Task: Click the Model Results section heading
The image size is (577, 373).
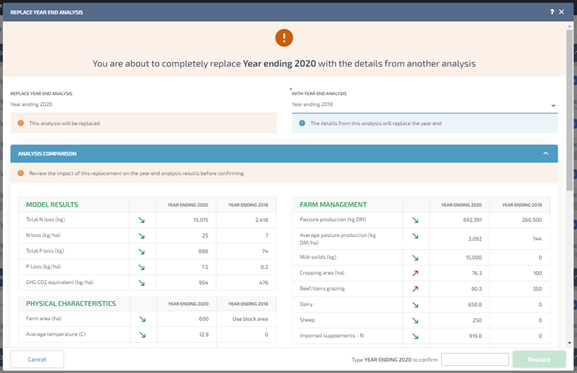Action: pos(52,205)
